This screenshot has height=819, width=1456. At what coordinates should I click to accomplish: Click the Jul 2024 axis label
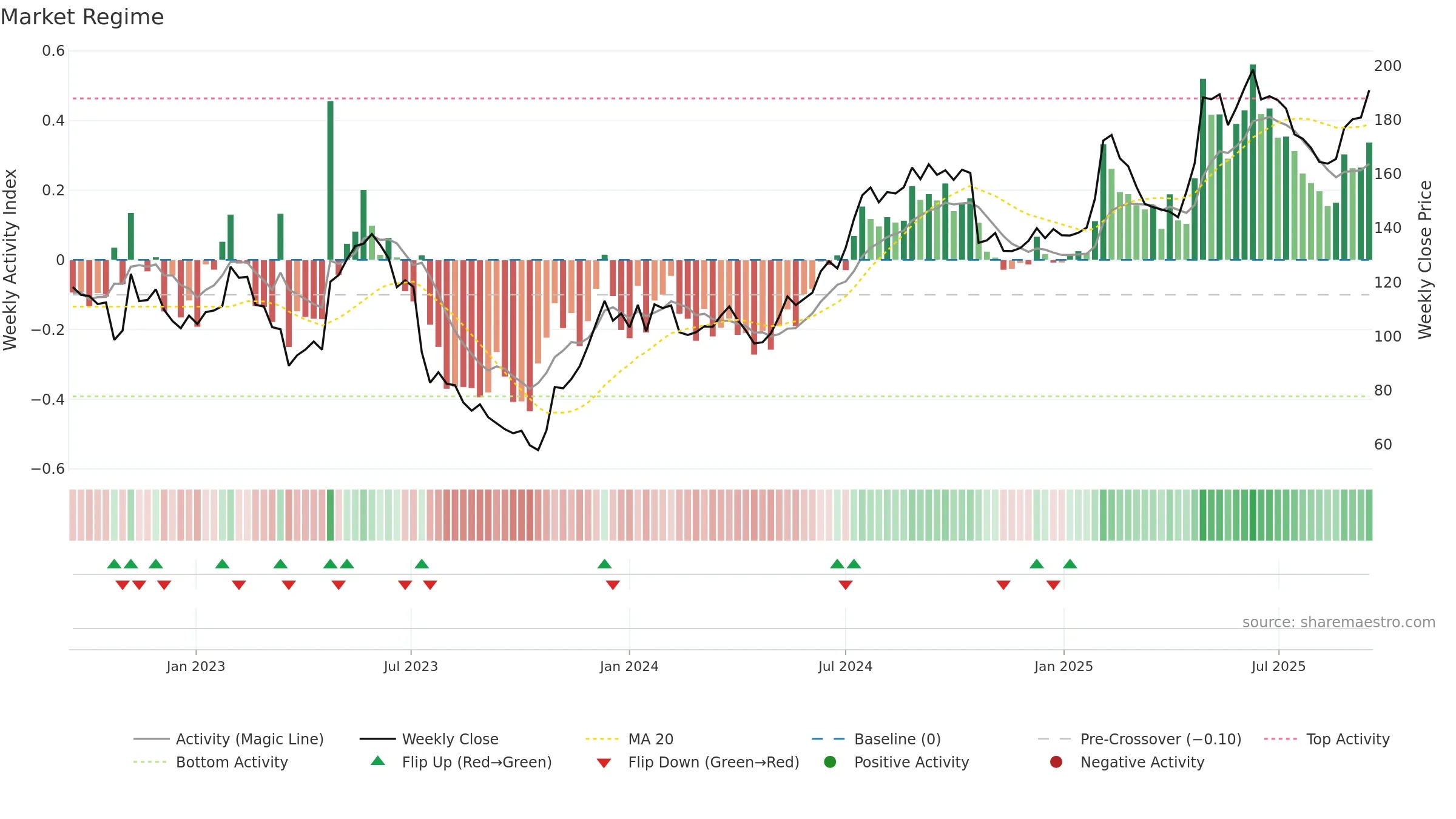point(845,666)
